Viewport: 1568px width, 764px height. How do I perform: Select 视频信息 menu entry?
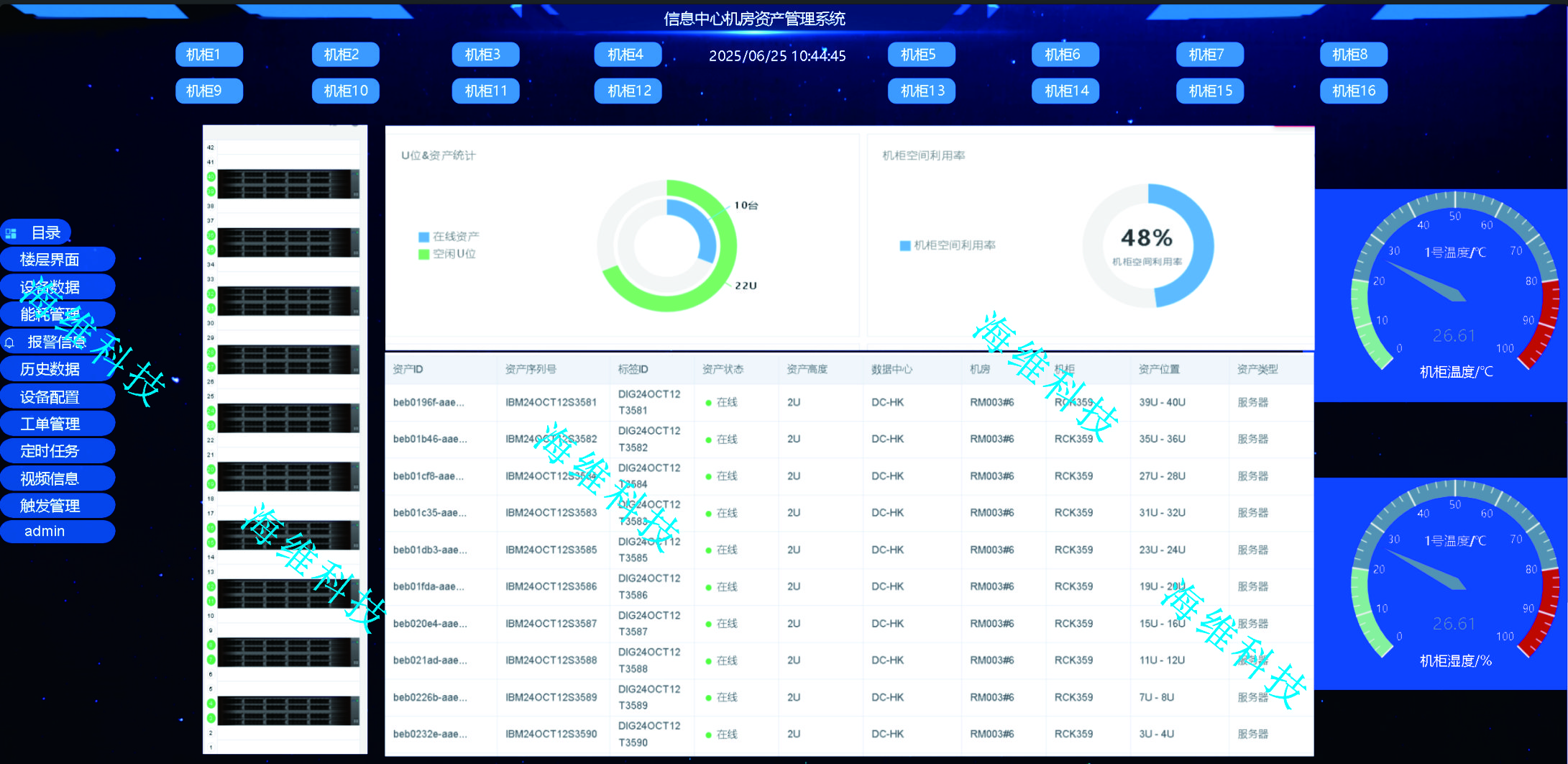pos(50,478)
